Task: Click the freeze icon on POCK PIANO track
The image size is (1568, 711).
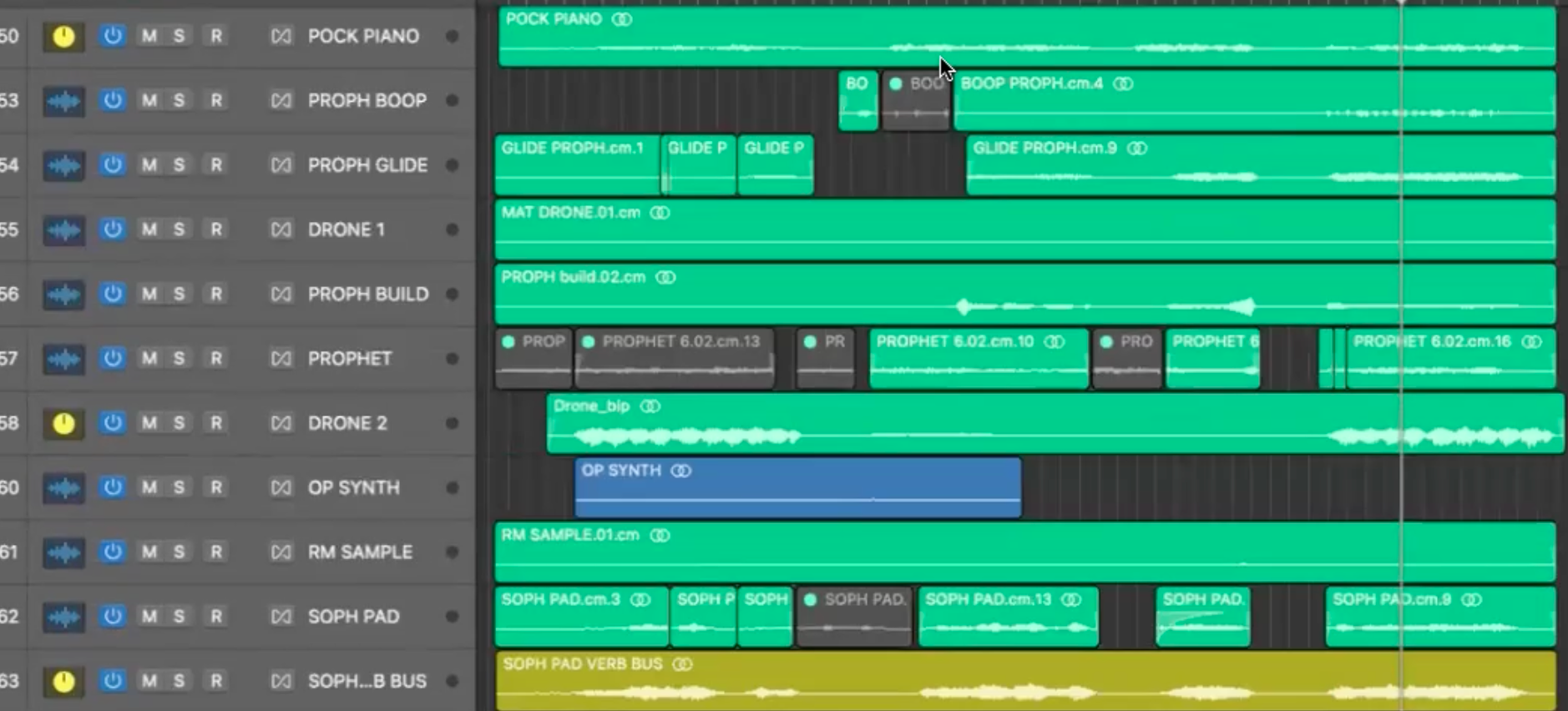Action: click(x=281, y=36)
